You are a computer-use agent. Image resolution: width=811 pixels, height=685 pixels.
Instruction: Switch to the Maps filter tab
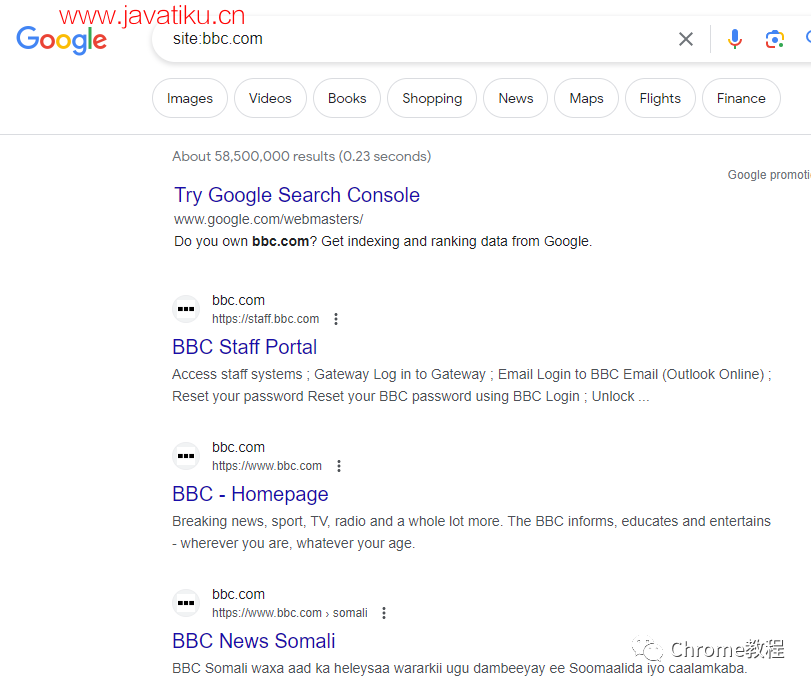586,98
